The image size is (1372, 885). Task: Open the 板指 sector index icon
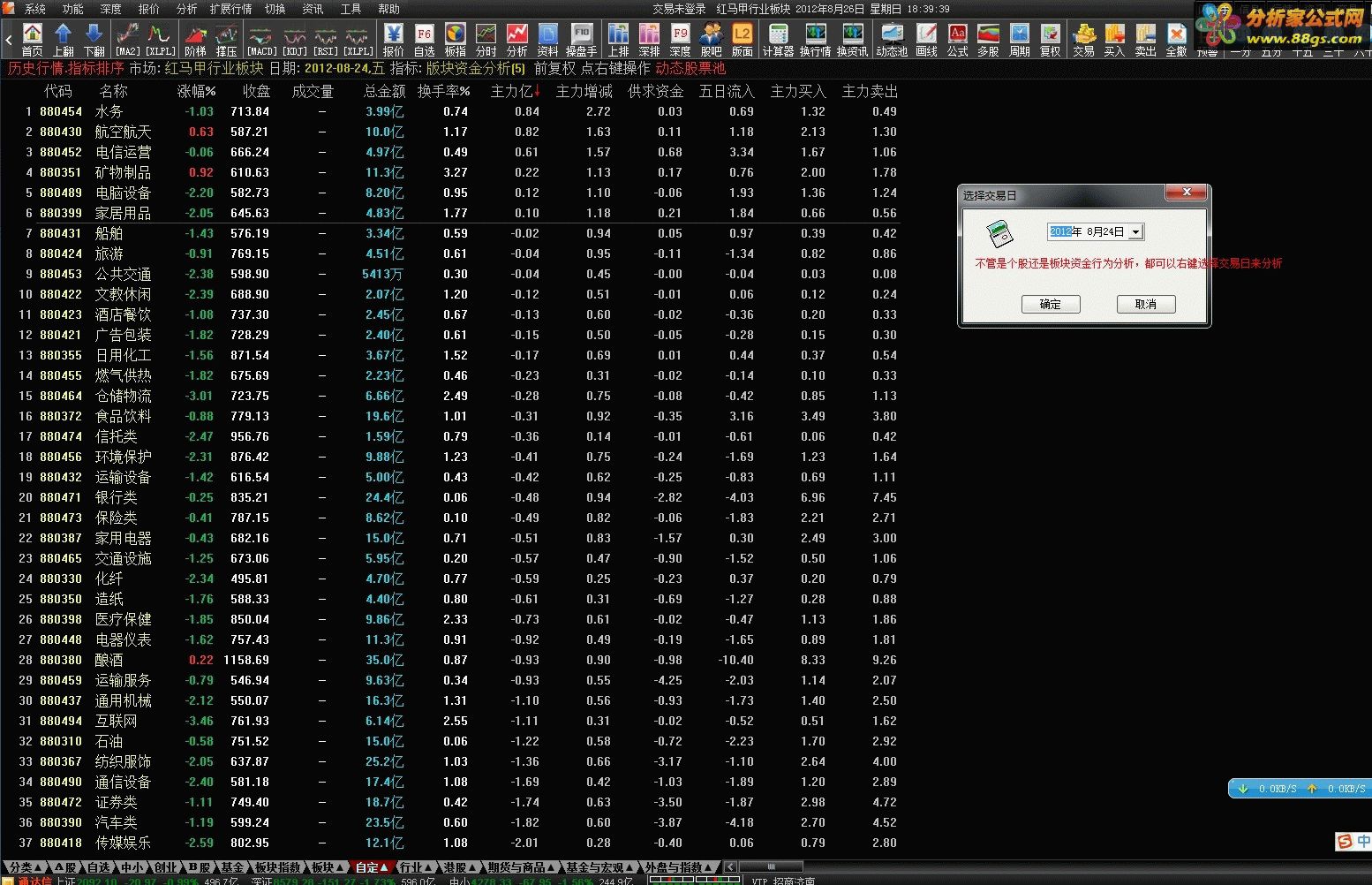(x=456, y=40)
